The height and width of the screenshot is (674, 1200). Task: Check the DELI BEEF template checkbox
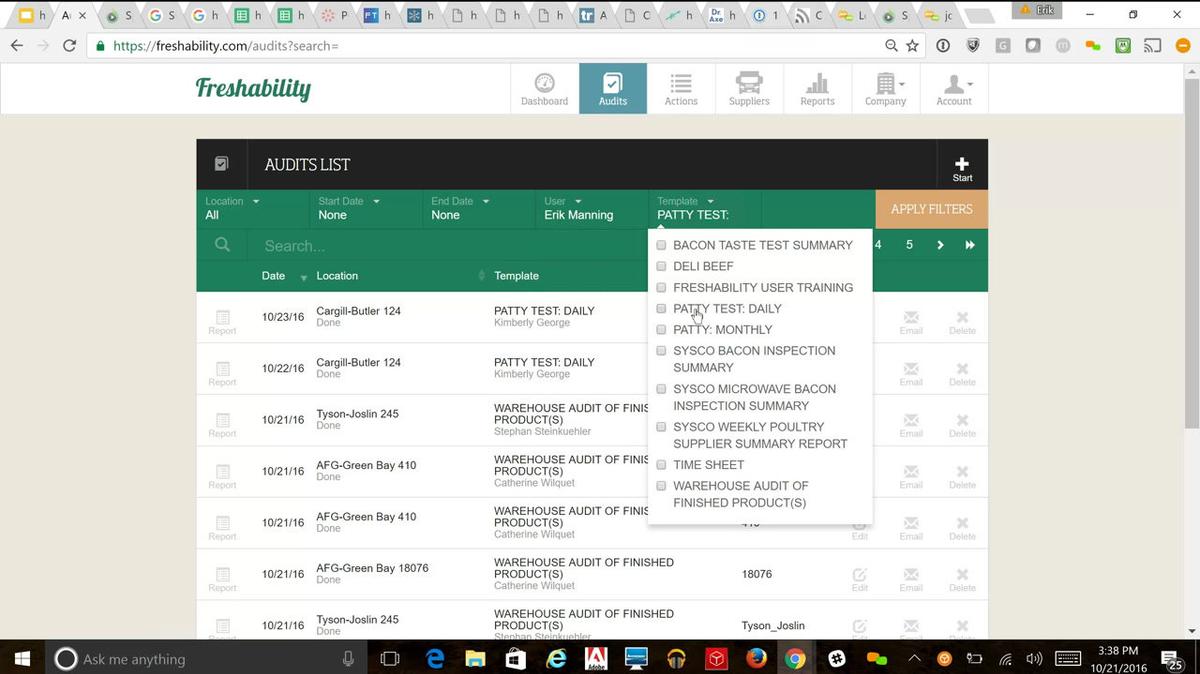pyautogui.click(x=661, y=267)
